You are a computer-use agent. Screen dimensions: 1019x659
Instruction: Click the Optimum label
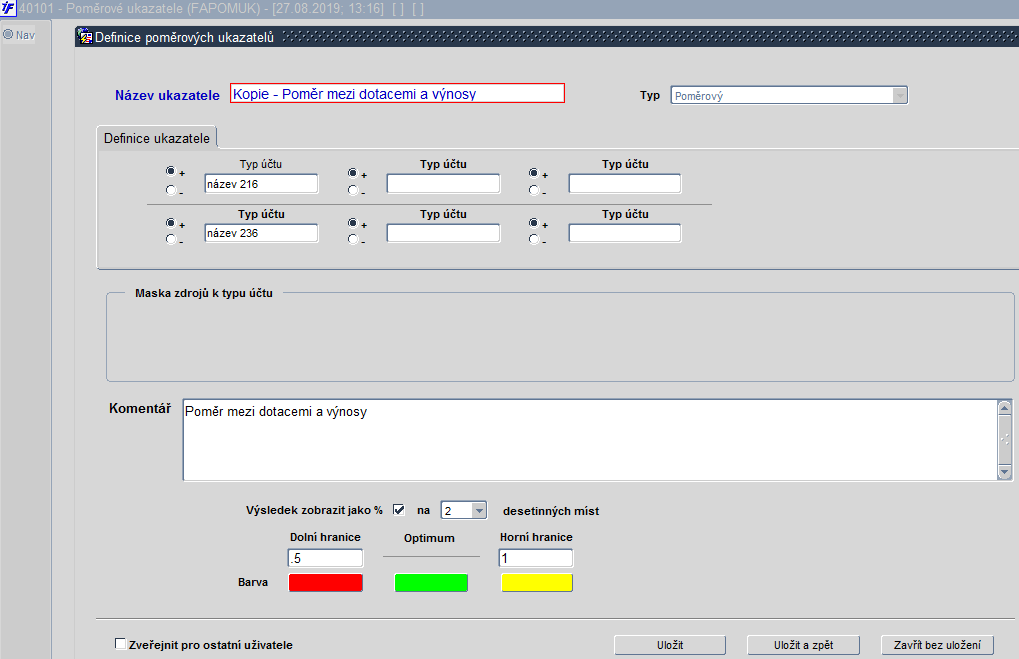[429, 538]
